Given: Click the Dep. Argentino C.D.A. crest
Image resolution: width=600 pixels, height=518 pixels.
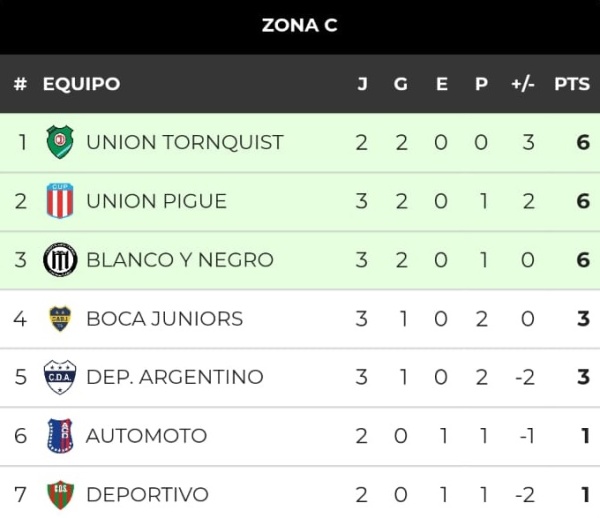Looking at the screenshot, I should coord(60,377).
